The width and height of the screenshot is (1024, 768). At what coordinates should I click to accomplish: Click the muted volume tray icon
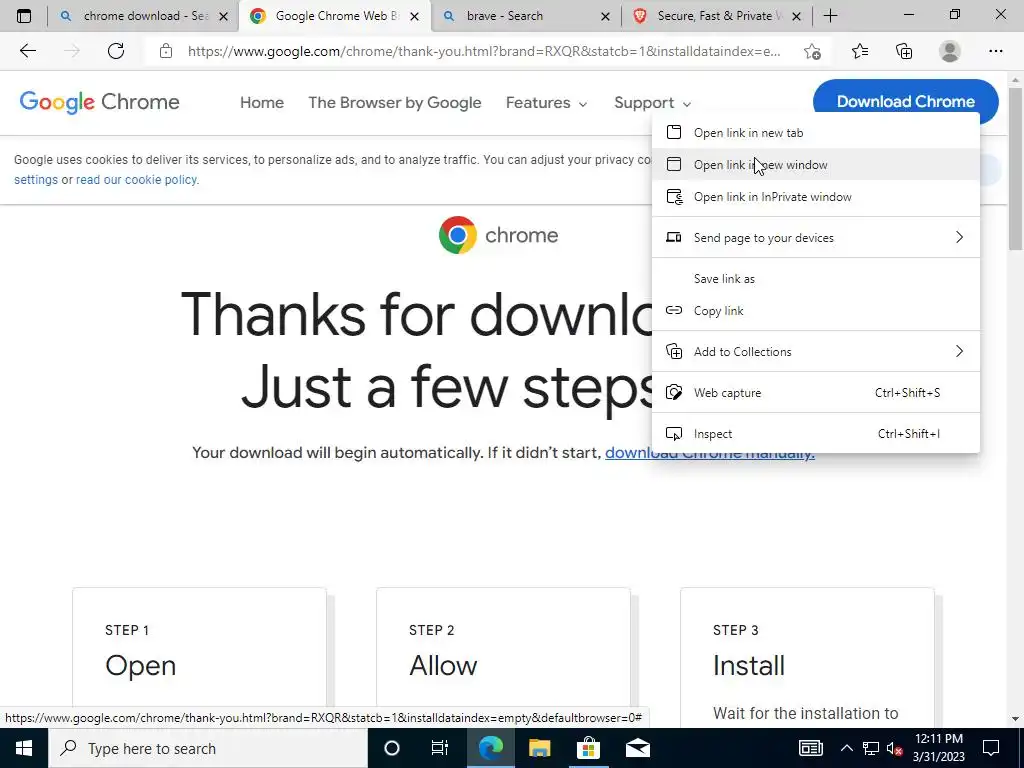point(895,748)
